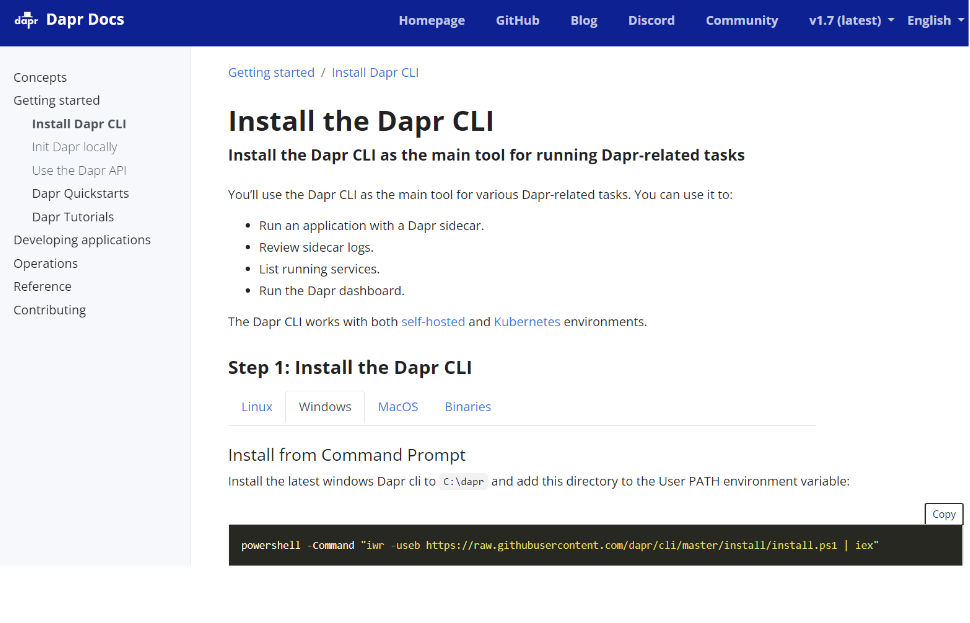Select Install Dapr CLI sidebar entry
Image resolution: width=970 pixels, height=623 pixels.
tap(79, 124)
